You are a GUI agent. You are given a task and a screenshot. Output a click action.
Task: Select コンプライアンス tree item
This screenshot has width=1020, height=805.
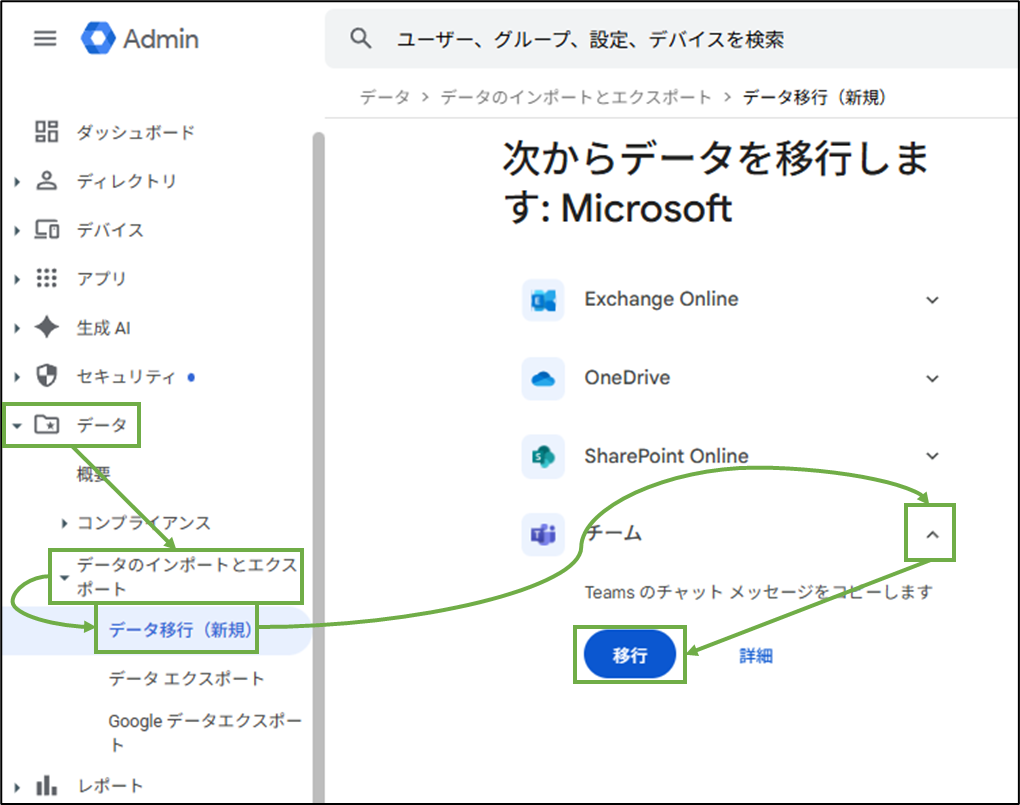(144, 523)
